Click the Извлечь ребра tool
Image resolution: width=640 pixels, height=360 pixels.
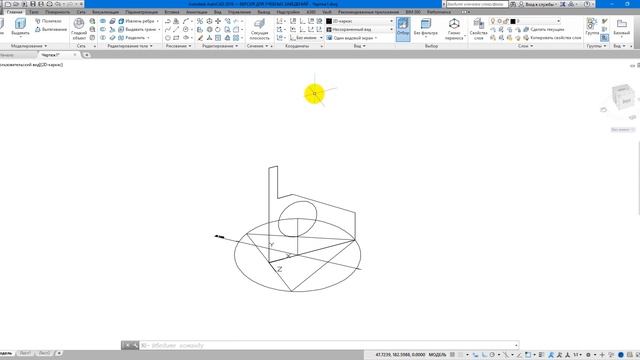[138, 21]
